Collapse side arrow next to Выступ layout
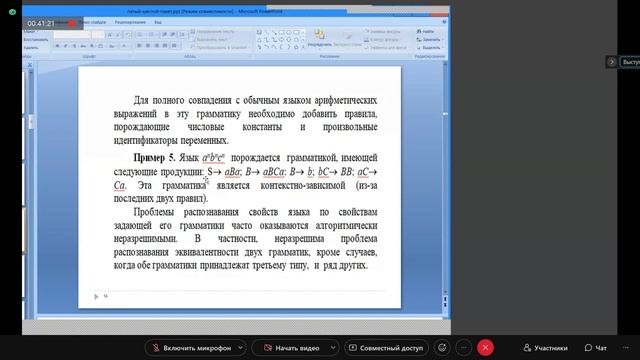 pos(611,62)
